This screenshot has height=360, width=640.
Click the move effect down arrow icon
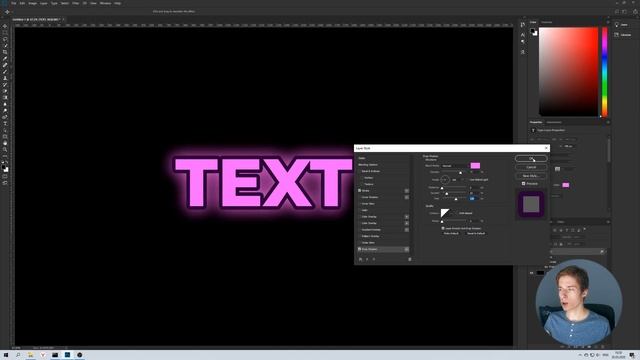coord(373,259)
